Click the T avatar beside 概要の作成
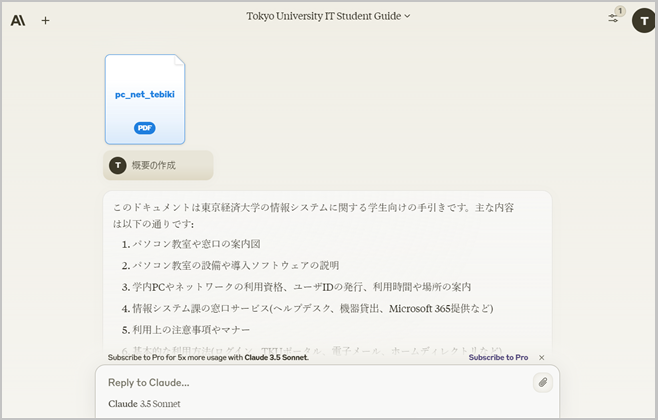The image size is (658, 420). point(118,165)
